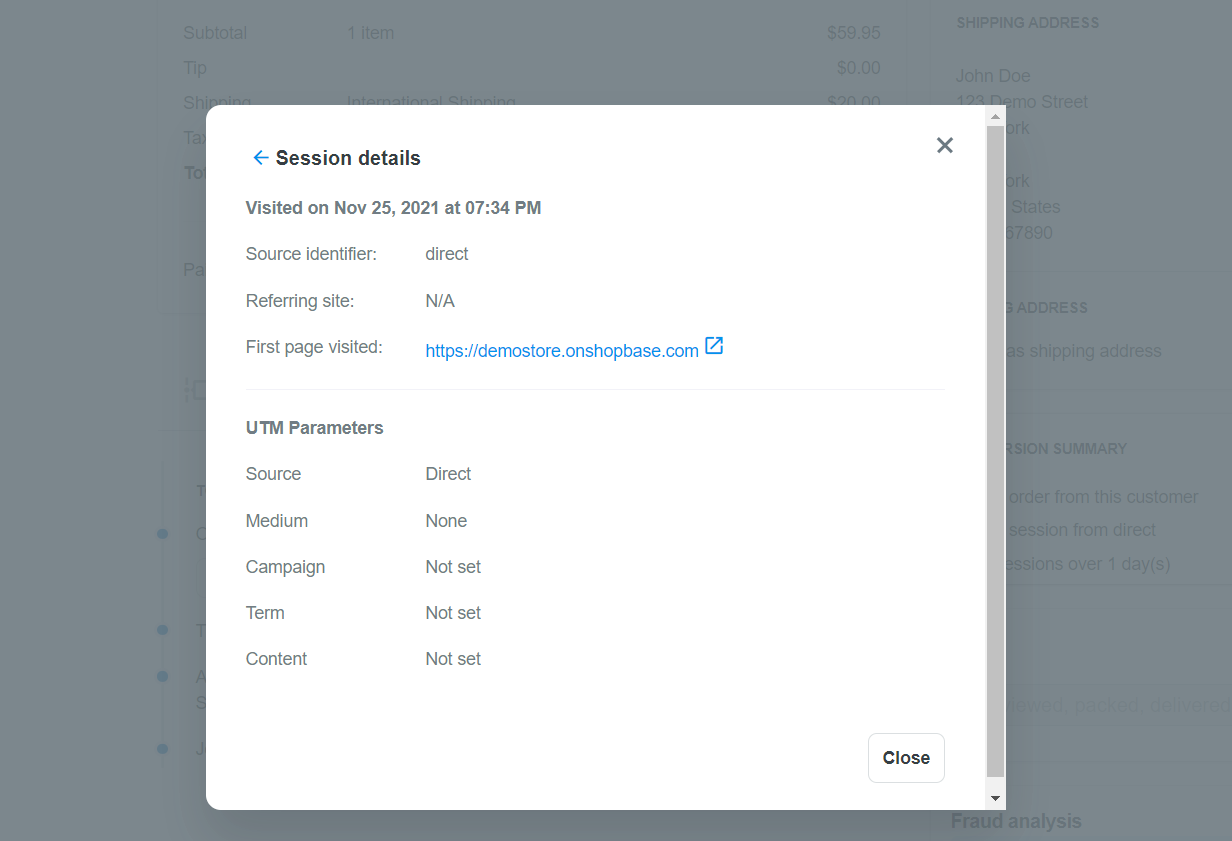
Task: Click the external link icon after the URL
Action: 714,346
